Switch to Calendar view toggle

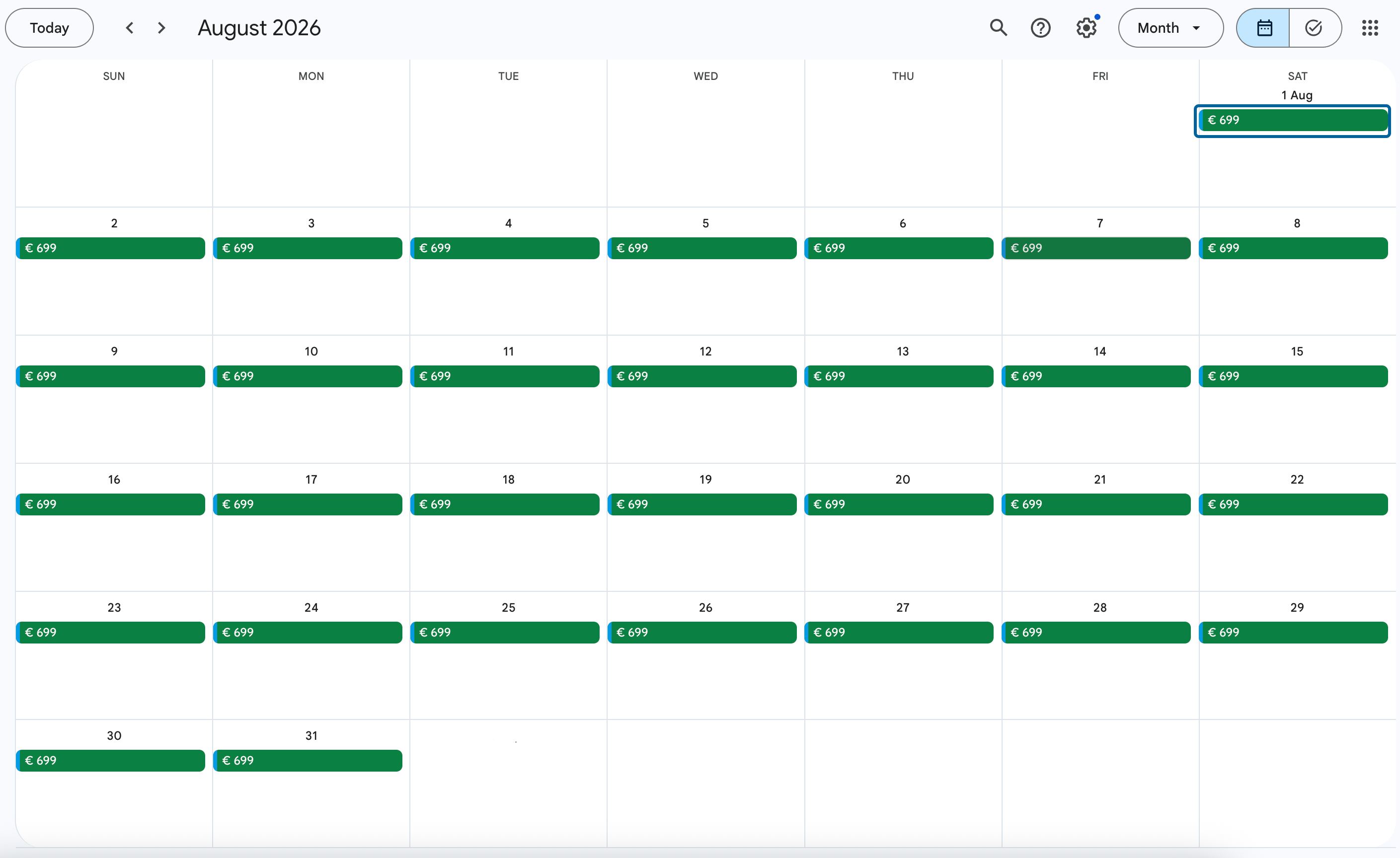tap(1263, 28)
